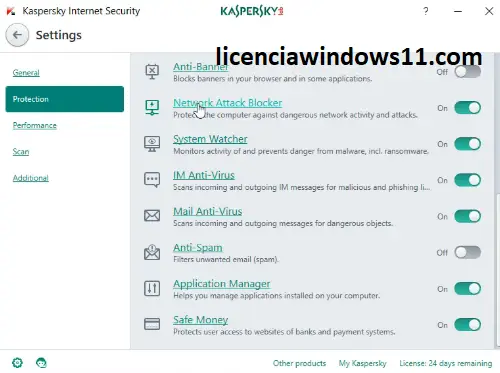Open the Safe Money settings link
The width and height of the screenshot is (500, 373).
tap(201, 320)
